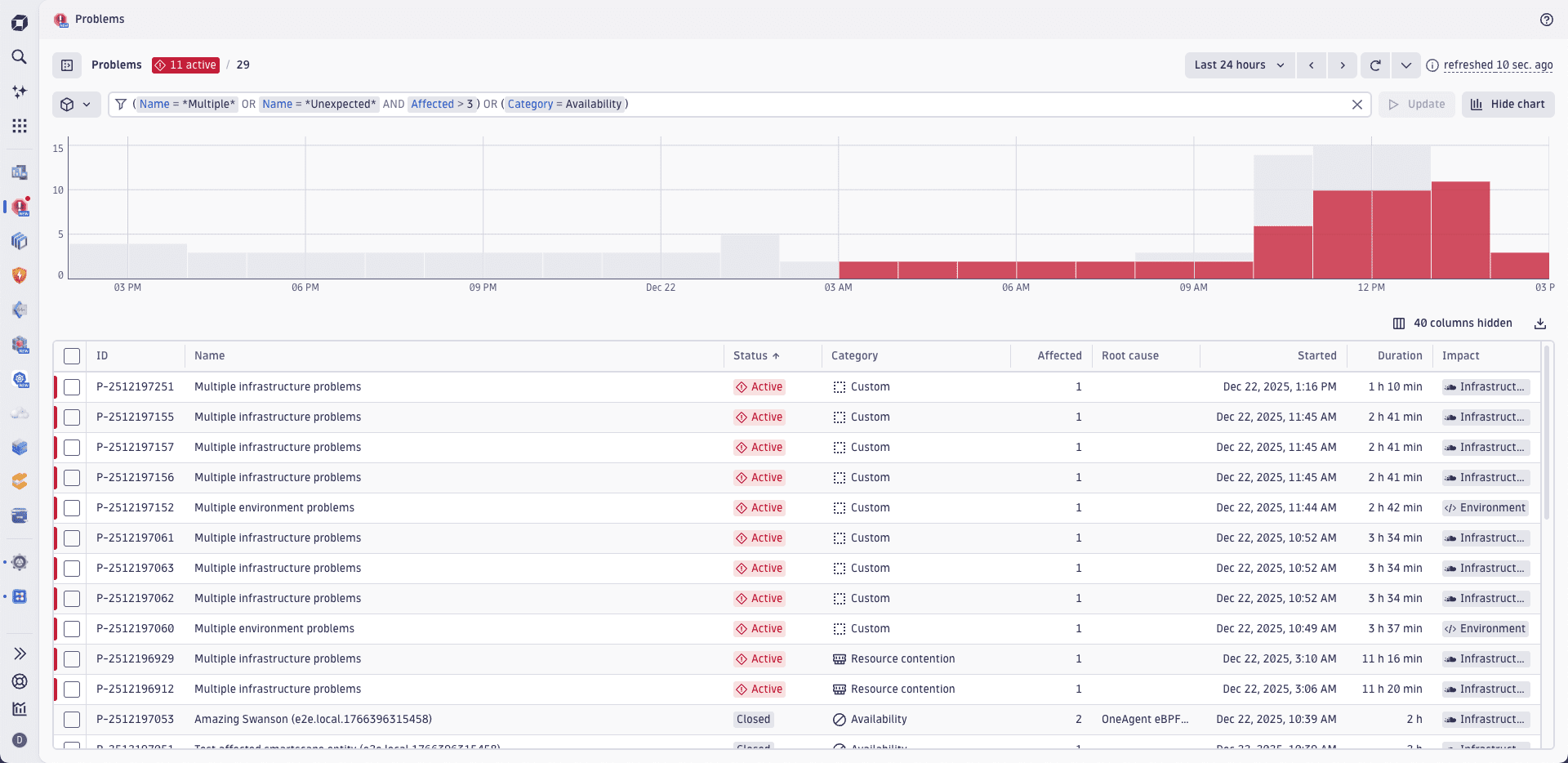Open the help icon at the top right
The width and height of the screenshot is (1568, 763).
coord(1547,20)
